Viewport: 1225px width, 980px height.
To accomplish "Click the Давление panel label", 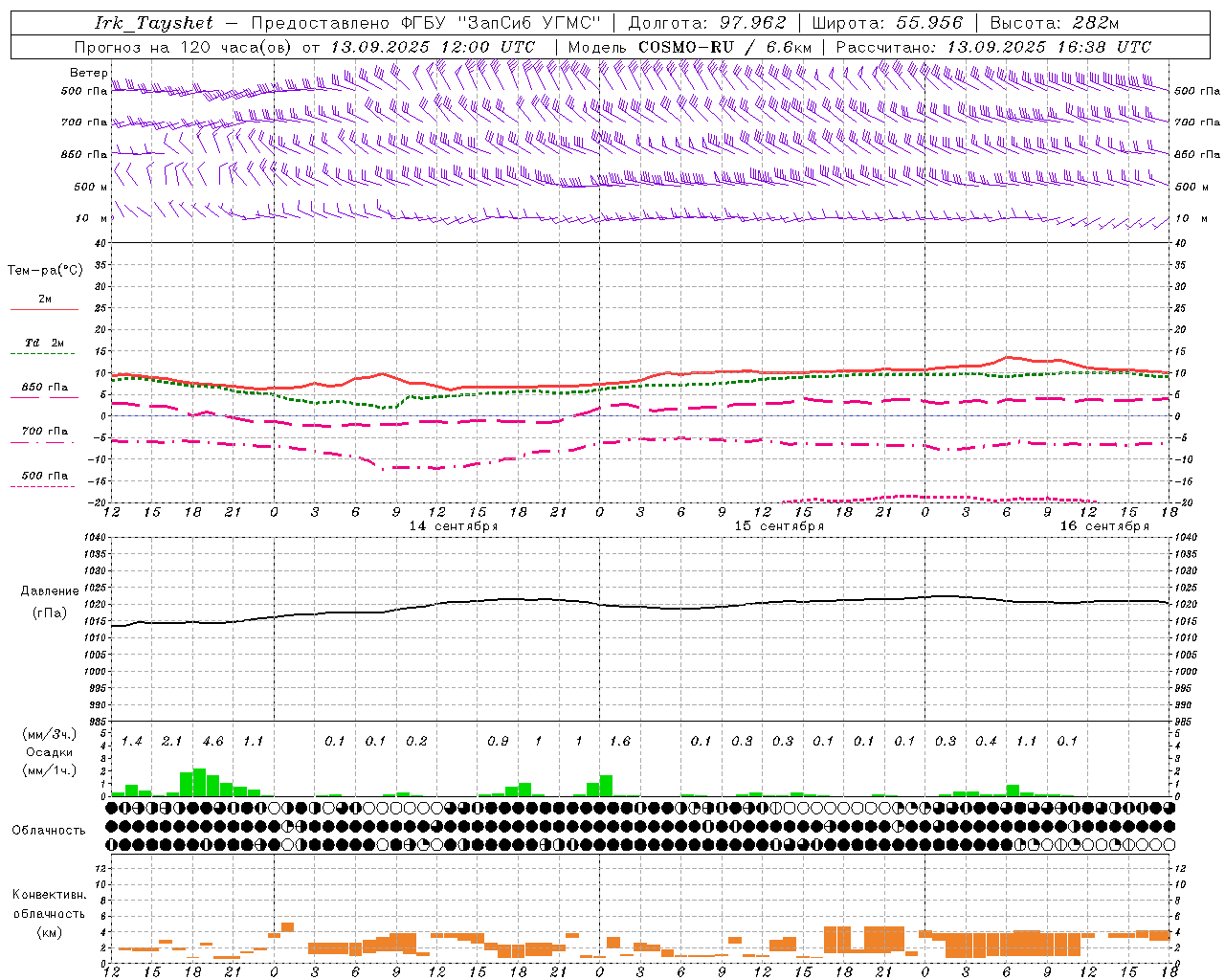I will [50, 591].
